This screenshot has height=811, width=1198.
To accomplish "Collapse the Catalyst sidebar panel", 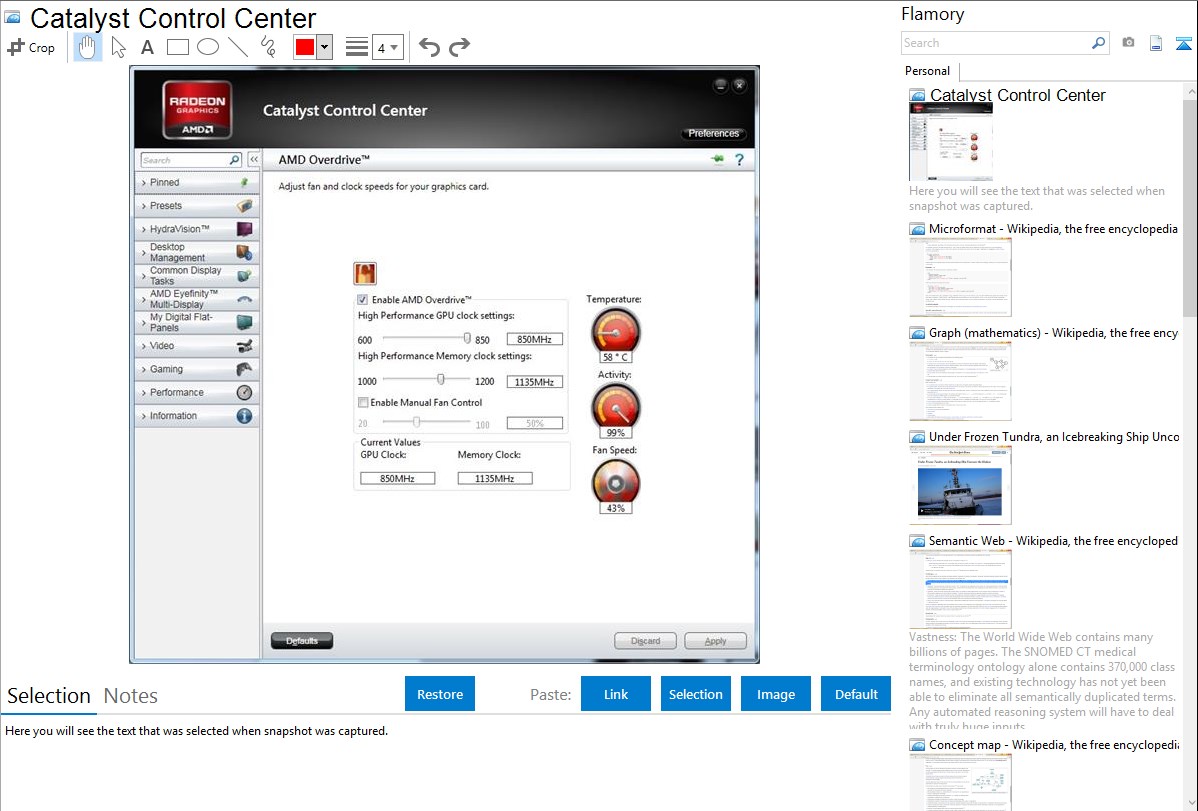I will (254, 160).
